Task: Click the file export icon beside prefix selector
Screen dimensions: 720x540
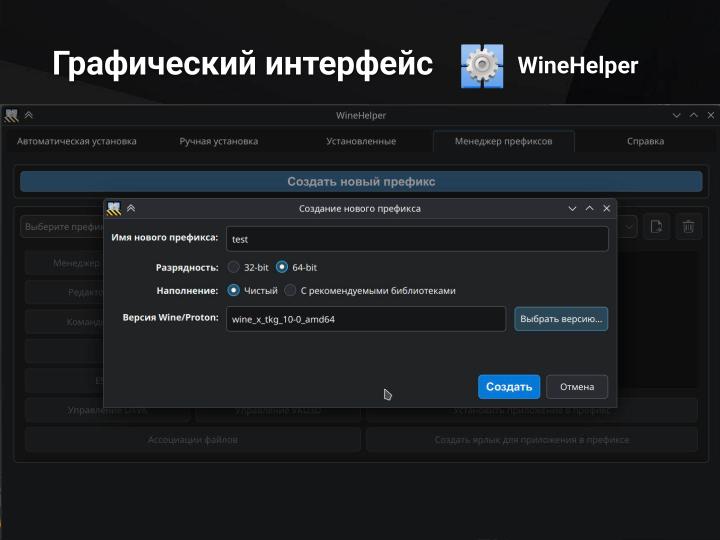Action: click(x=656, y=226)
